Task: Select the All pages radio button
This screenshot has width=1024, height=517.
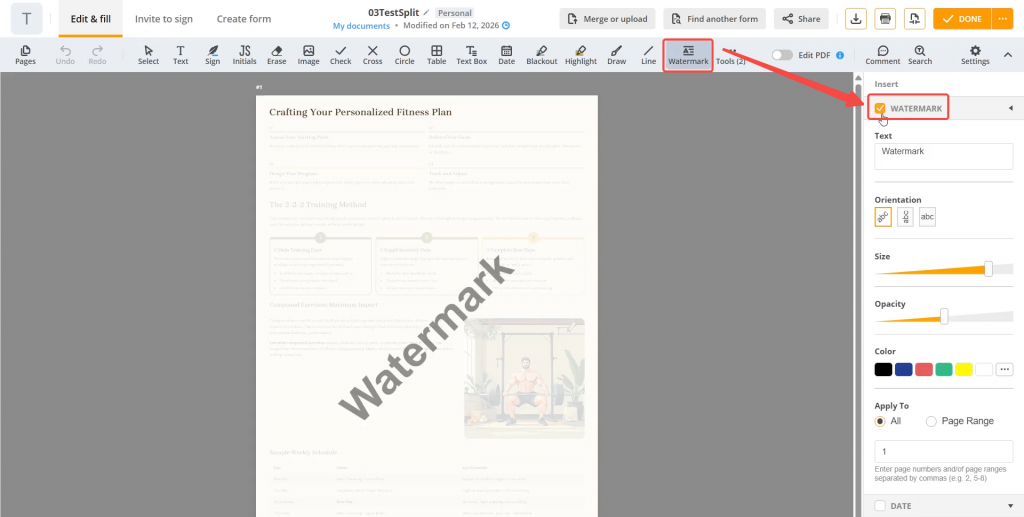Action: coord(880,421)
